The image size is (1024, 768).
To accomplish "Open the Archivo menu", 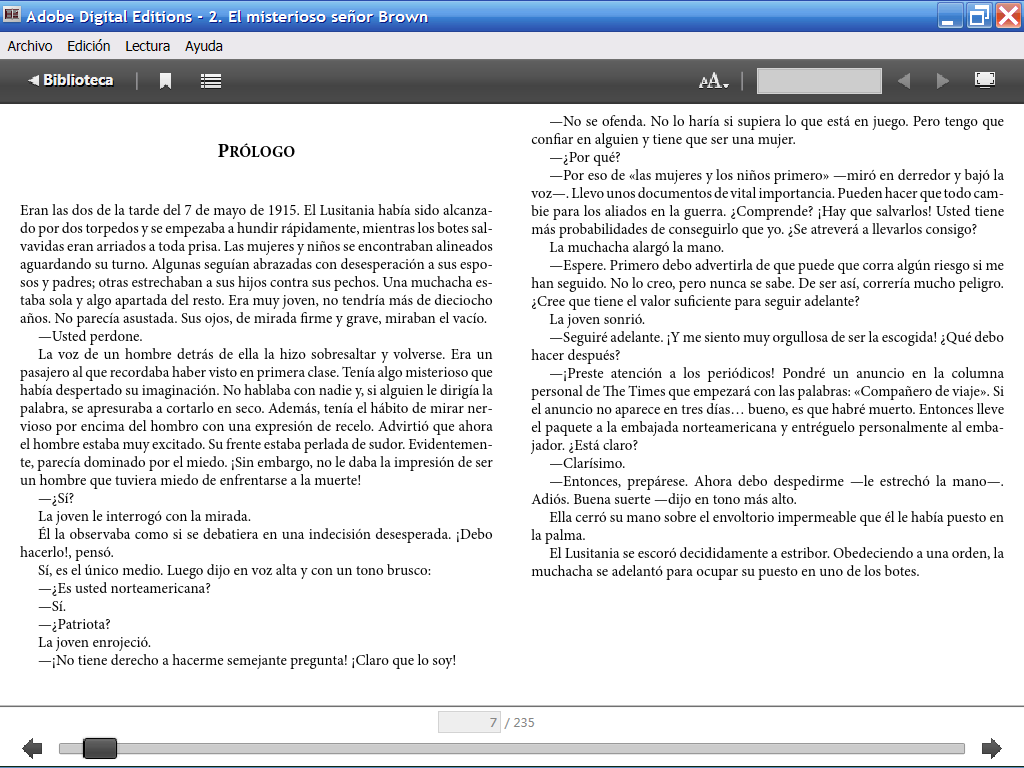I will (30, 46).
